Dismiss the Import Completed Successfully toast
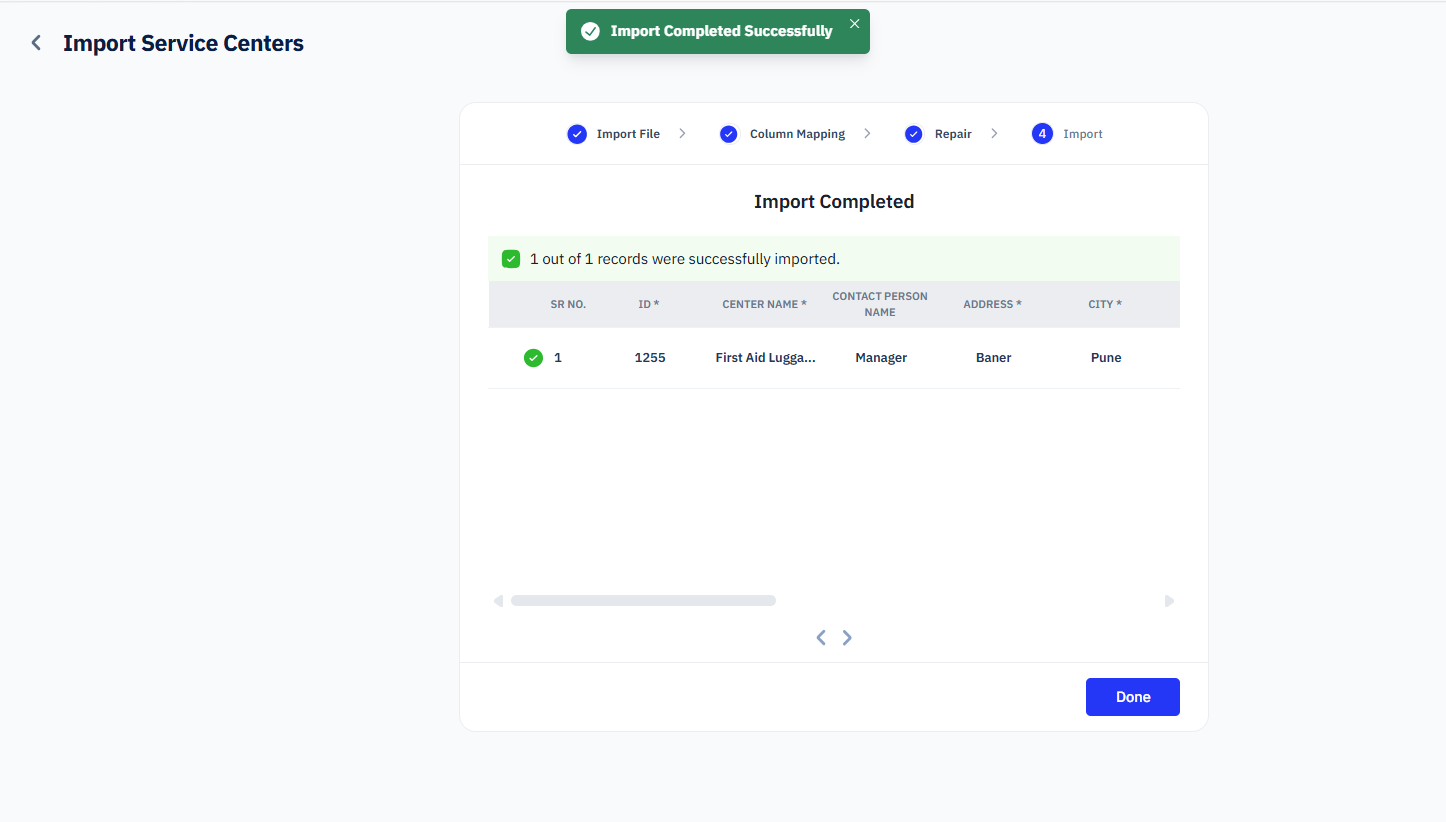Screen dimensions: 1446x822 click(854, 24)
